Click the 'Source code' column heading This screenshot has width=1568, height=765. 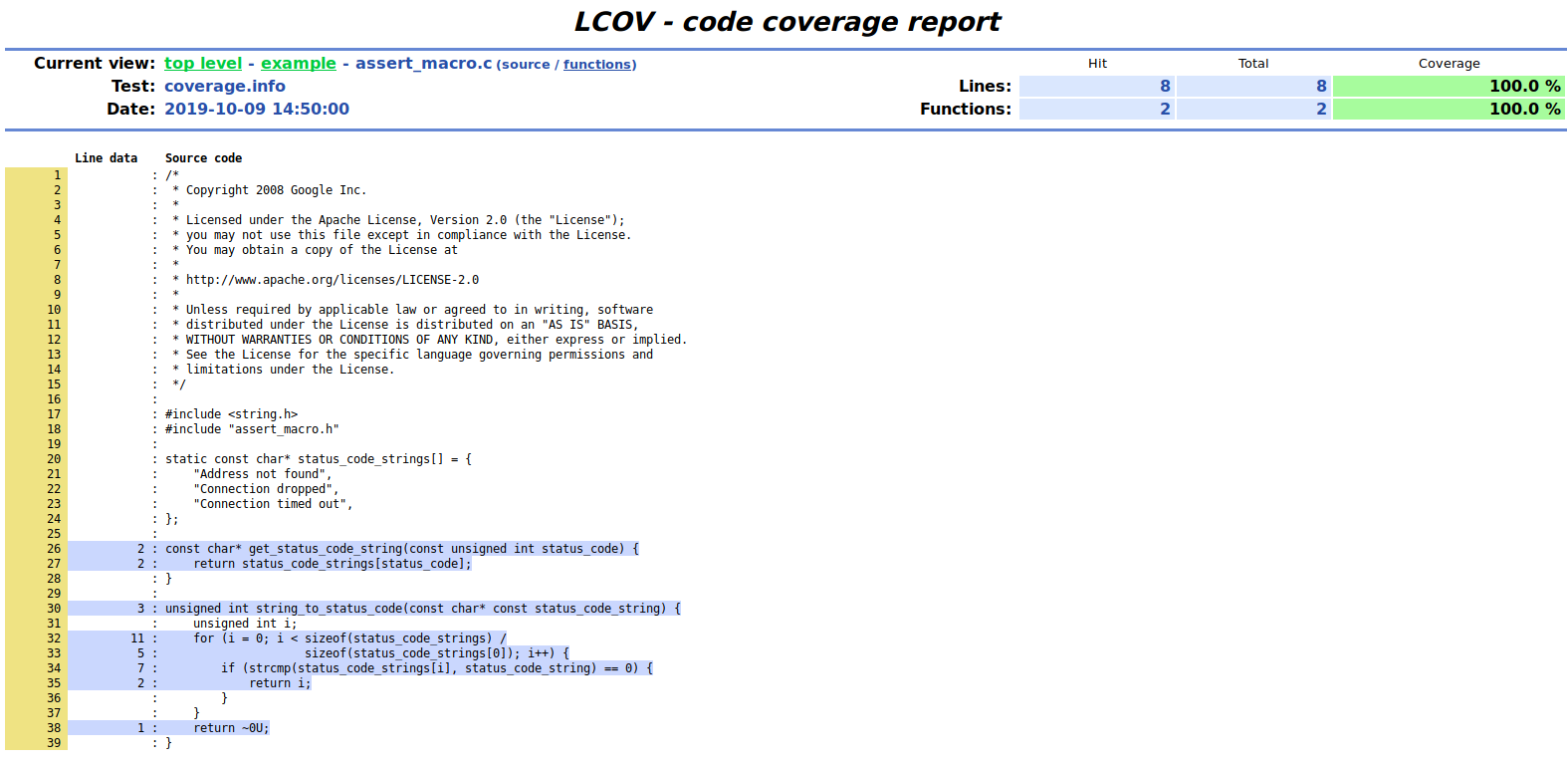pyautogui.click(x=203, y=158)
